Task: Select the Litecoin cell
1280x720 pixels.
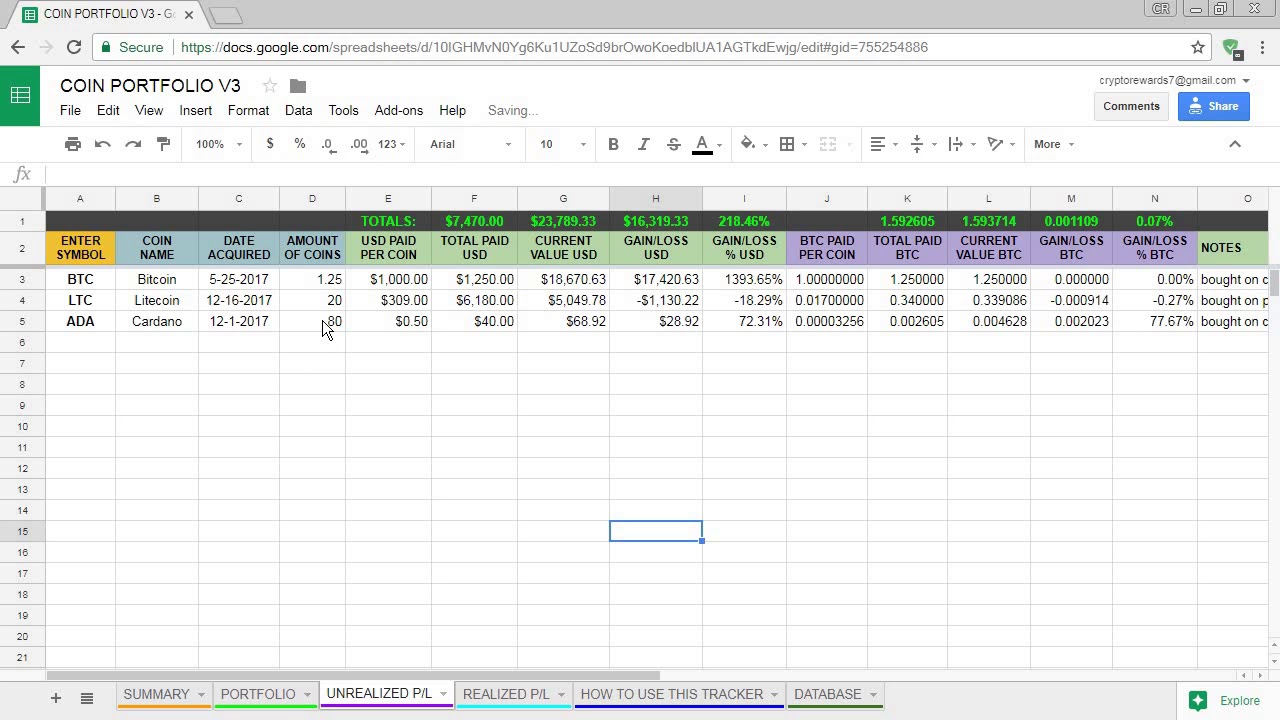Action: click(x=157, y=300)
